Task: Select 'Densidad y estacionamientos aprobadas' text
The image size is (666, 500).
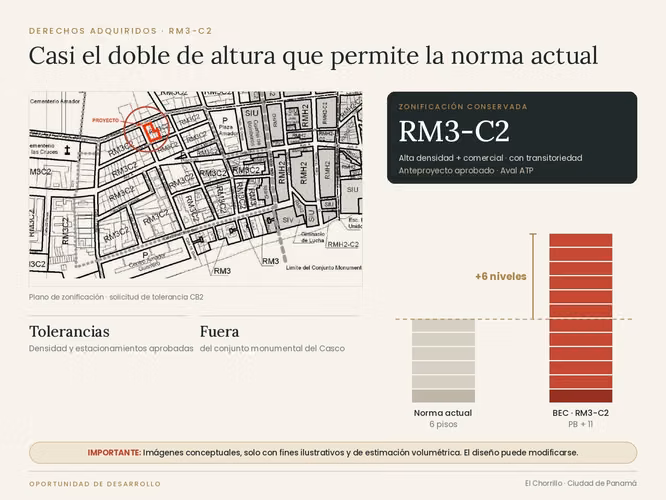Action: coord(111,348)
